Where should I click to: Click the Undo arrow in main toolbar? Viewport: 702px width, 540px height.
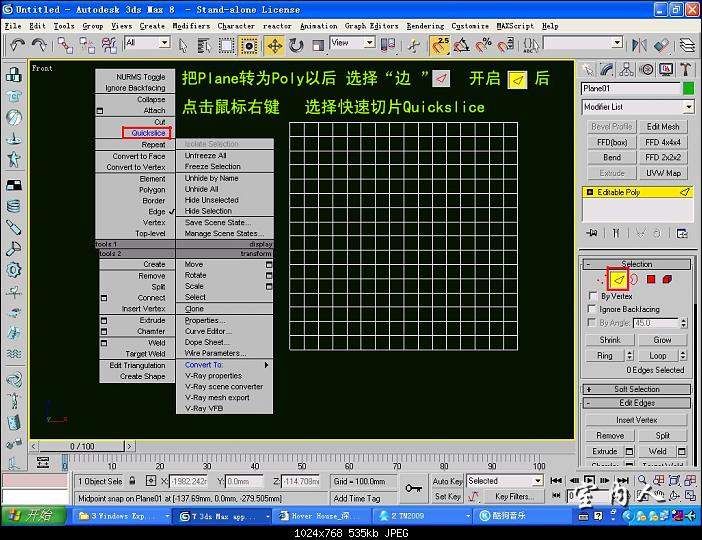[x=17, y=45]
